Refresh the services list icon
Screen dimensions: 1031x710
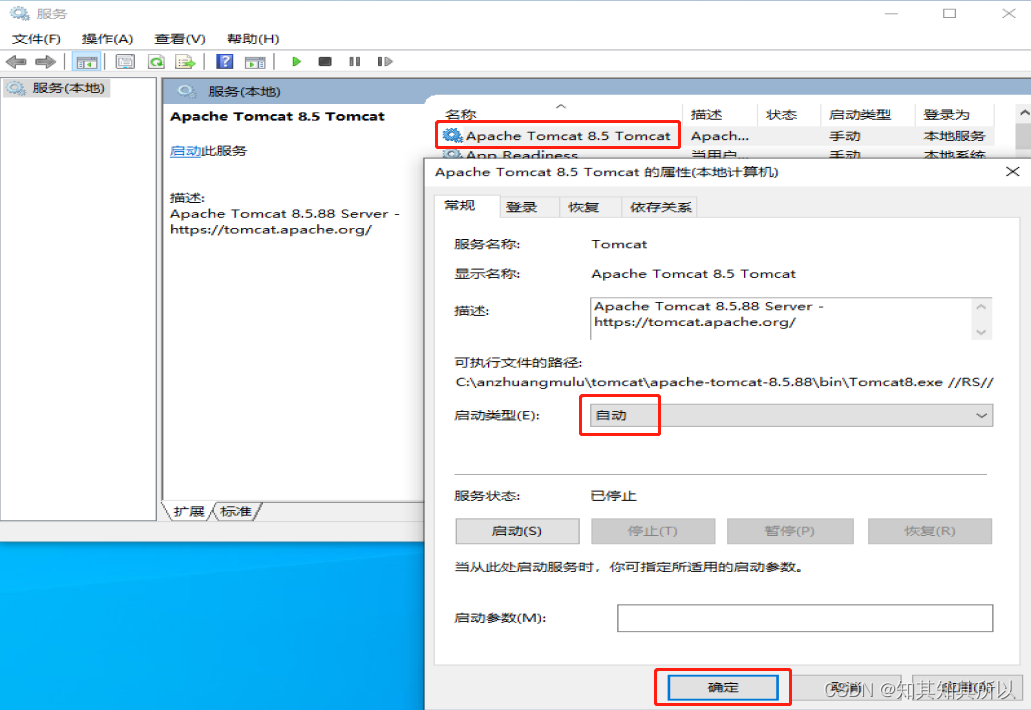pos(156,62)
